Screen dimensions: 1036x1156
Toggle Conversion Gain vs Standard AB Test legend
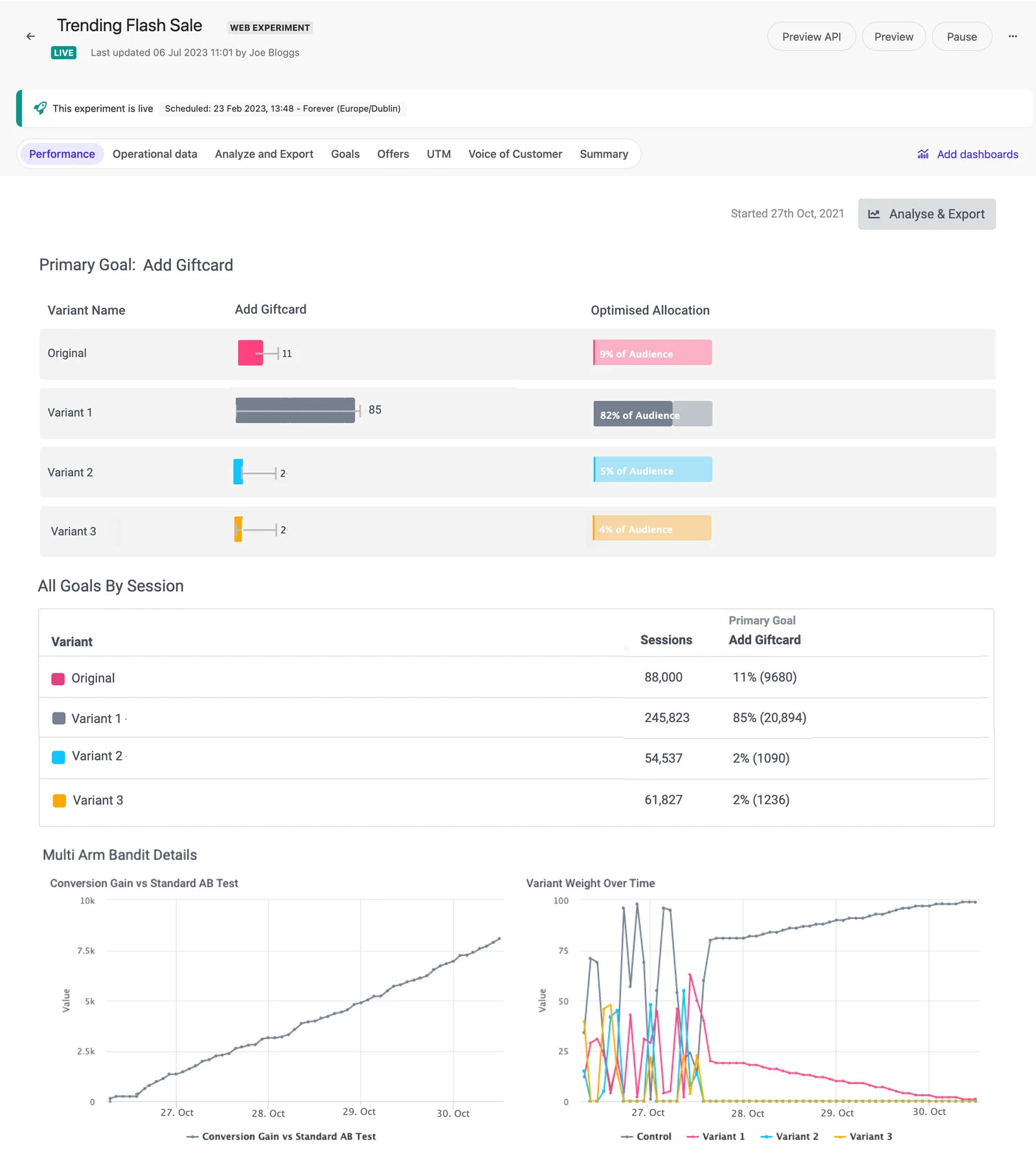281,1137
